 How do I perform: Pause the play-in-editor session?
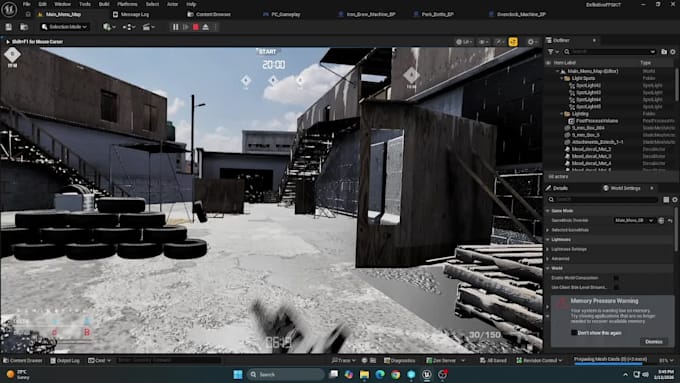coord(175,27)
